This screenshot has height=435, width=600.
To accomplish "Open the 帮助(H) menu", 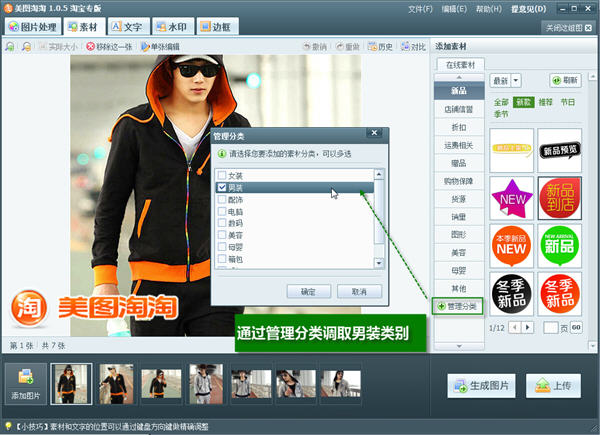I will tap(488, 9).
